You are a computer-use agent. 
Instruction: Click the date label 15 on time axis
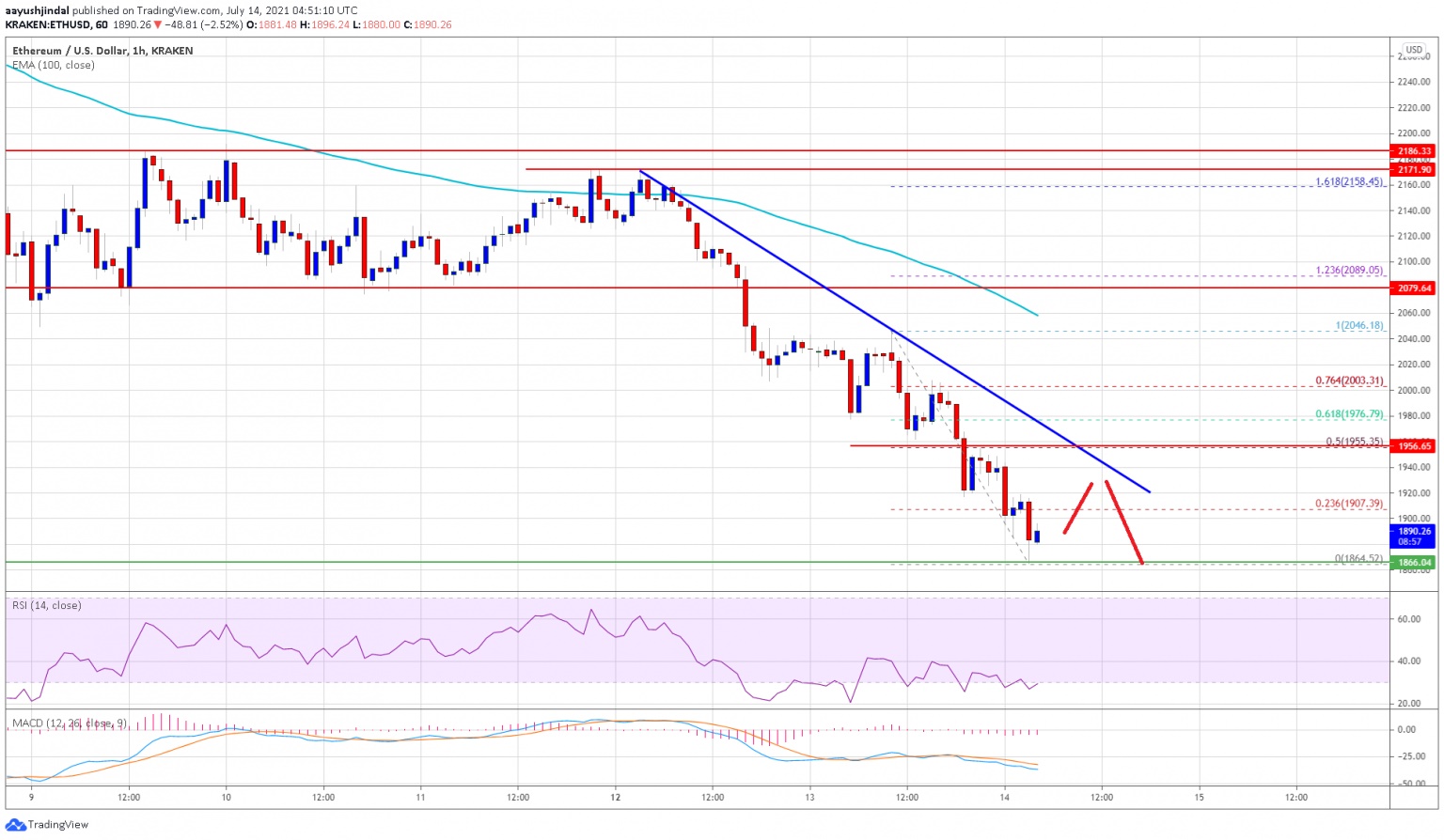[1199, 798]
